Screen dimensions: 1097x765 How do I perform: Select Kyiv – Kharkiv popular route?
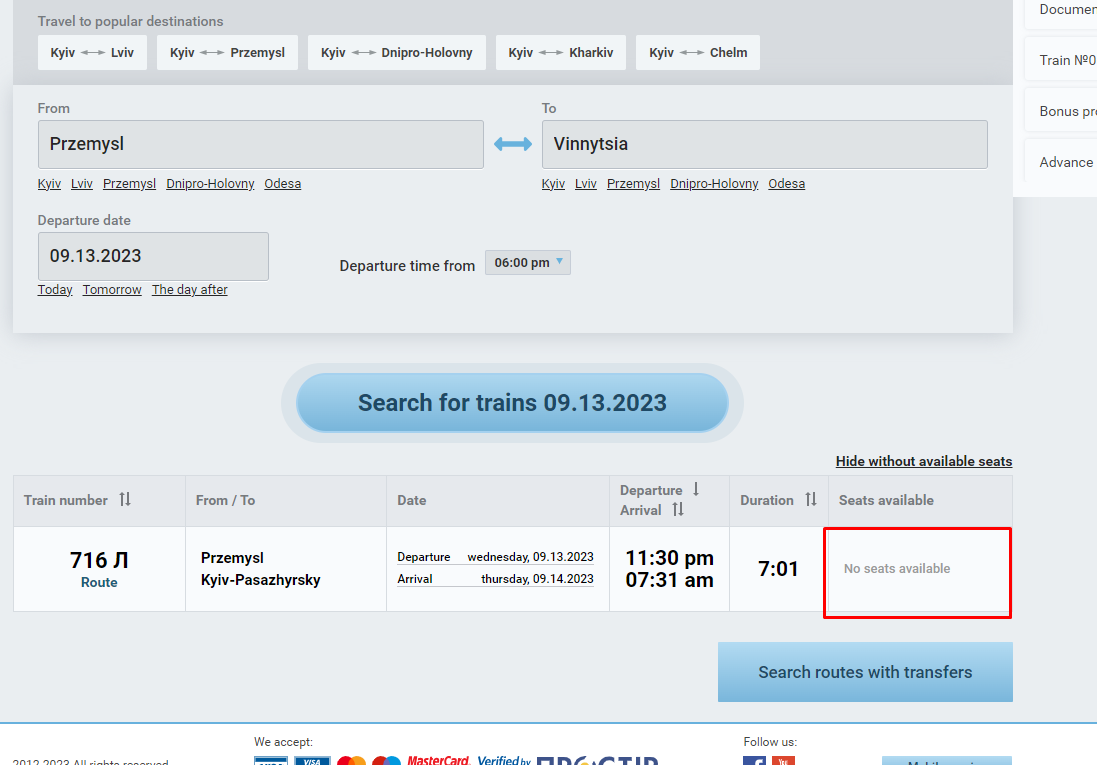click(561, 52)
